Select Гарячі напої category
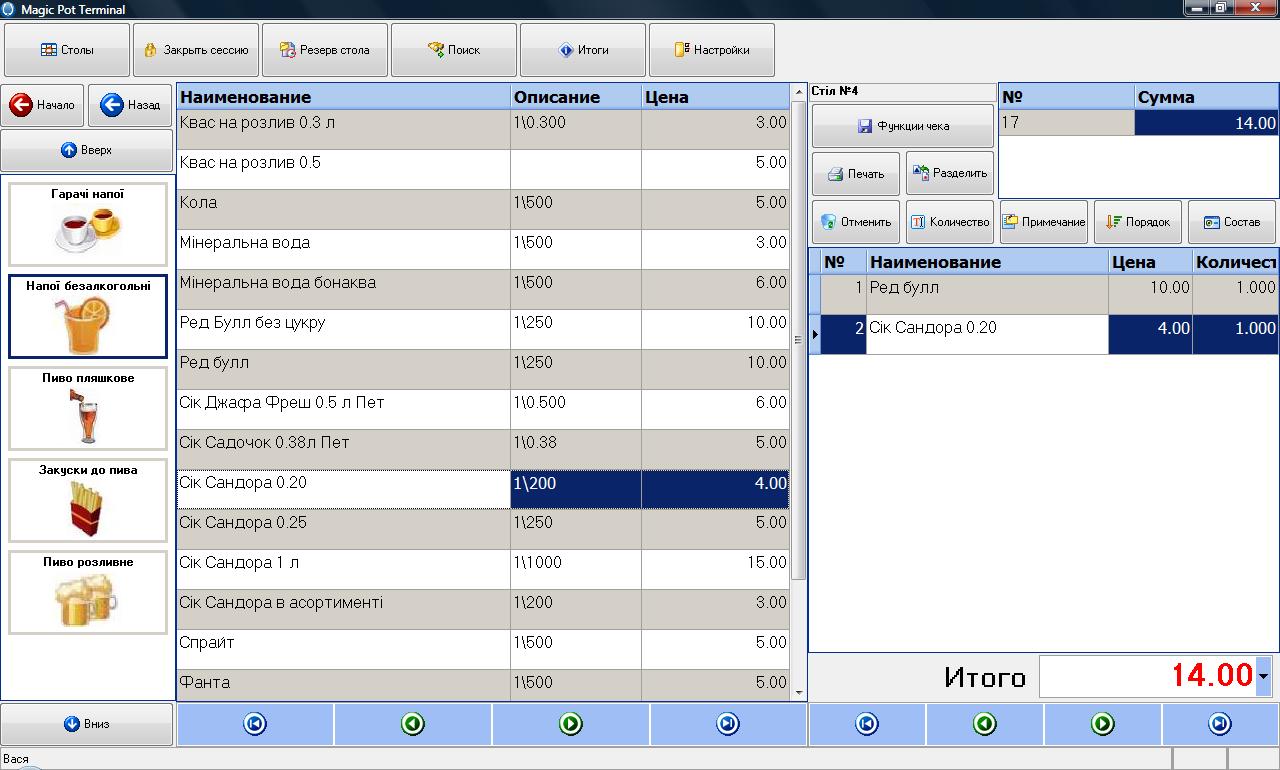 (x=88, y=224)
